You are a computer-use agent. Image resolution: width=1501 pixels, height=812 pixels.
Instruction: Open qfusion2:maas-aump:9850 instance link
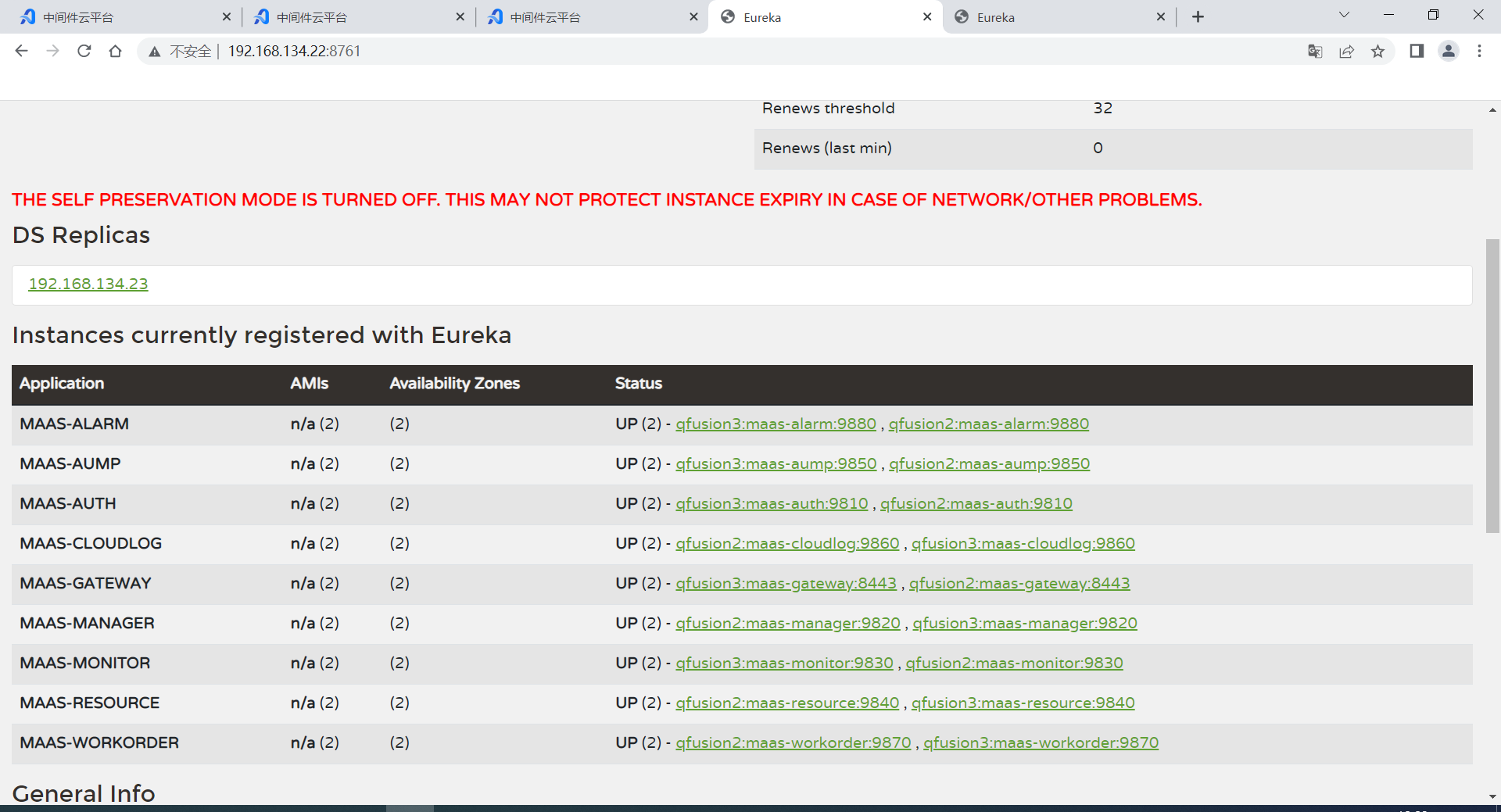click(x=989, y=463)
